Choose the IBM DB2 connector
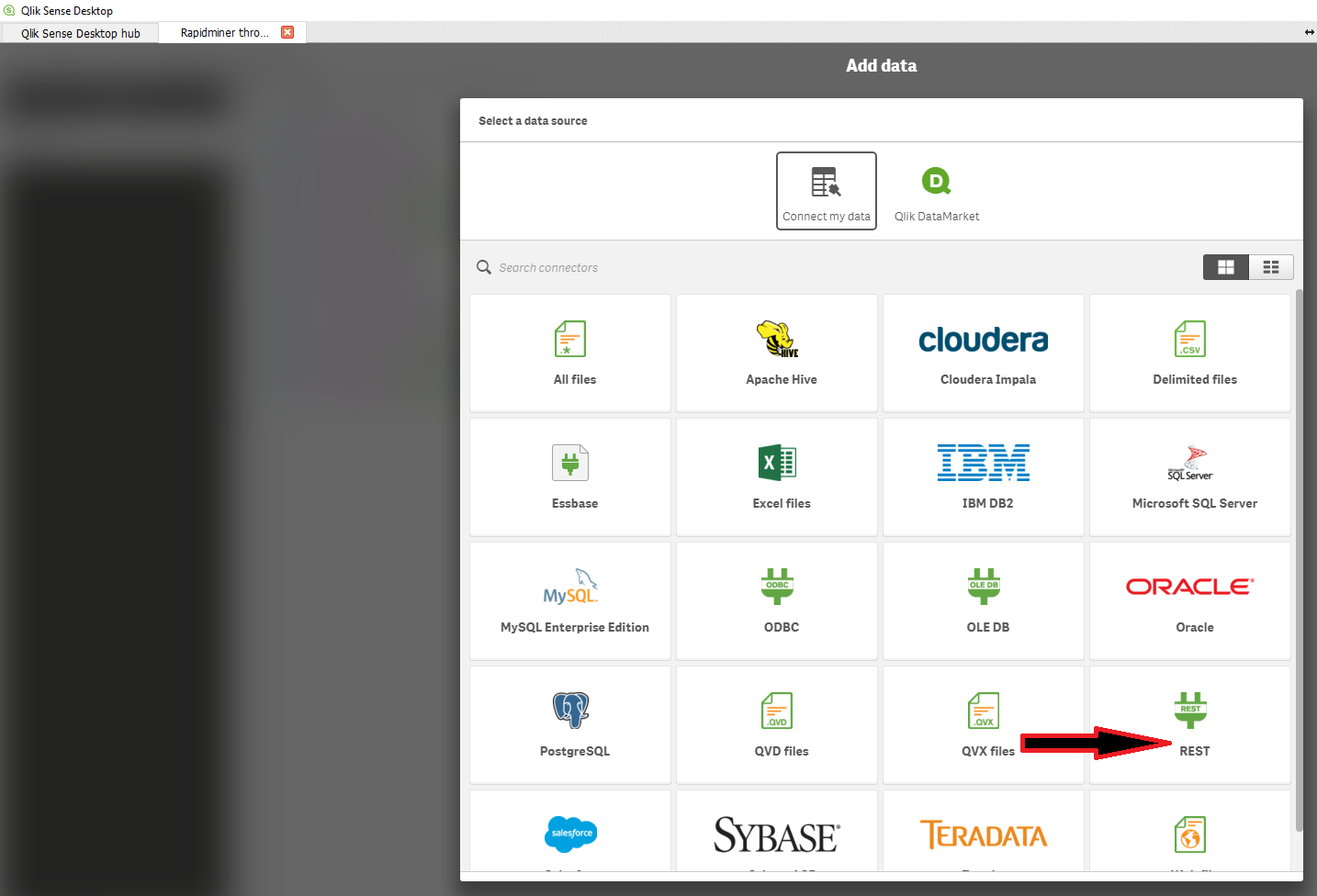This screenshot has height=896, width=1317. point(984,476)
